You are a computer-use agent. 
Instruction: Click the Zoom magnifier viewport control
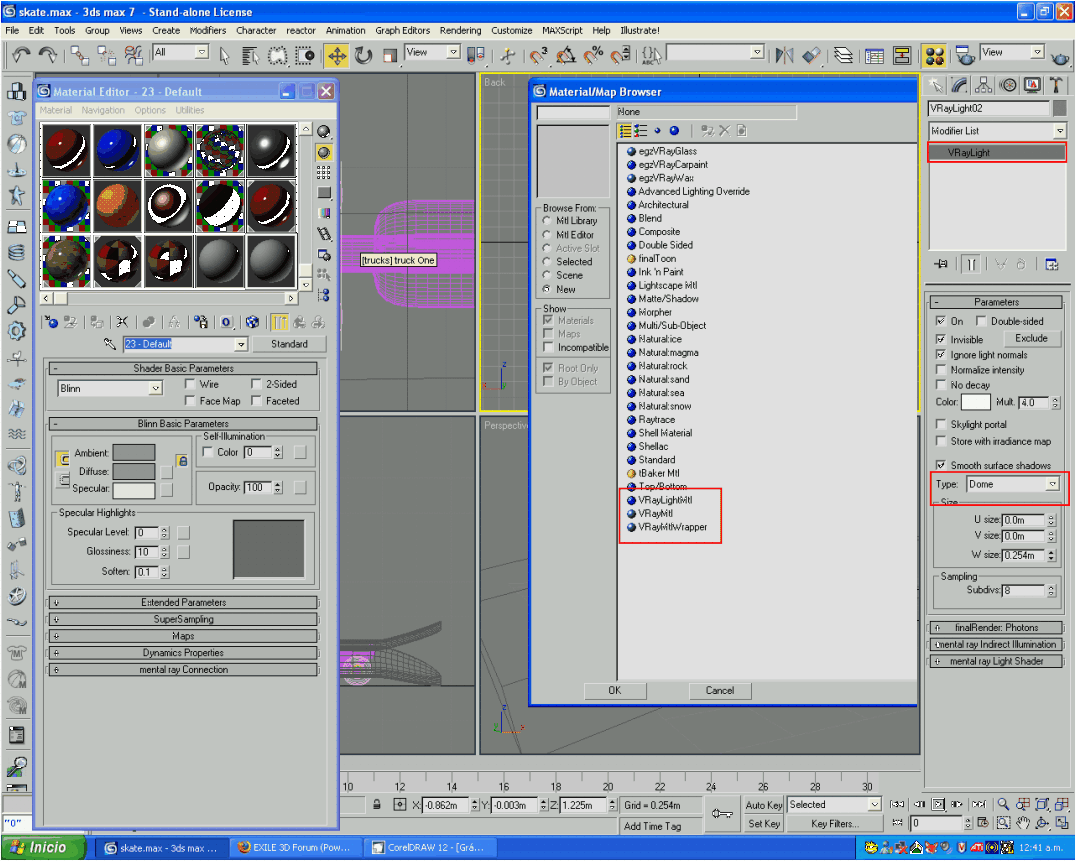[x=1003, y=804]
